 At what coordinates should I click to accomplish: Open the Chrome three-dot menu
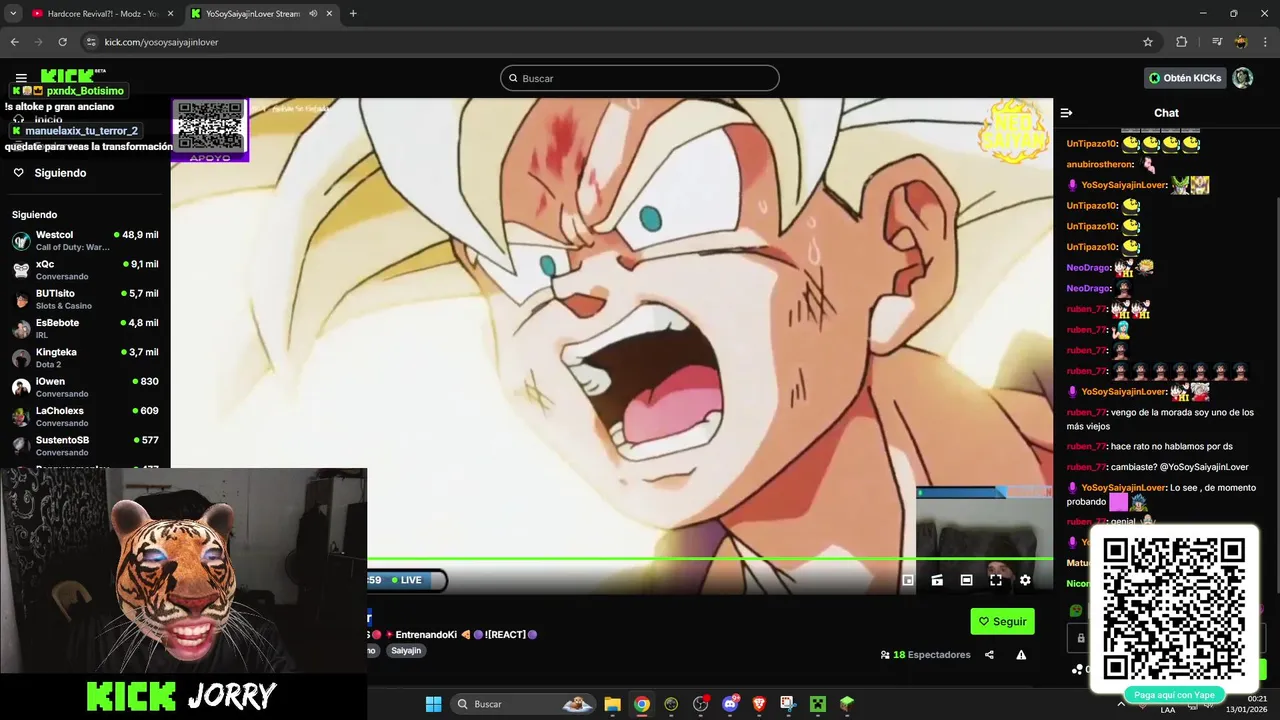[1265, 42]
